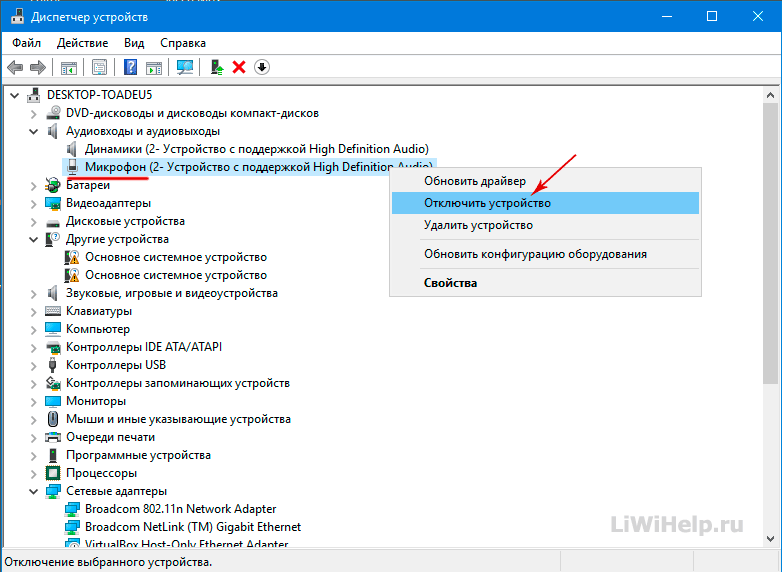Open the Действие menu
Image resolution: width=782 pixels, height=572 pixels.
(82, 43)
